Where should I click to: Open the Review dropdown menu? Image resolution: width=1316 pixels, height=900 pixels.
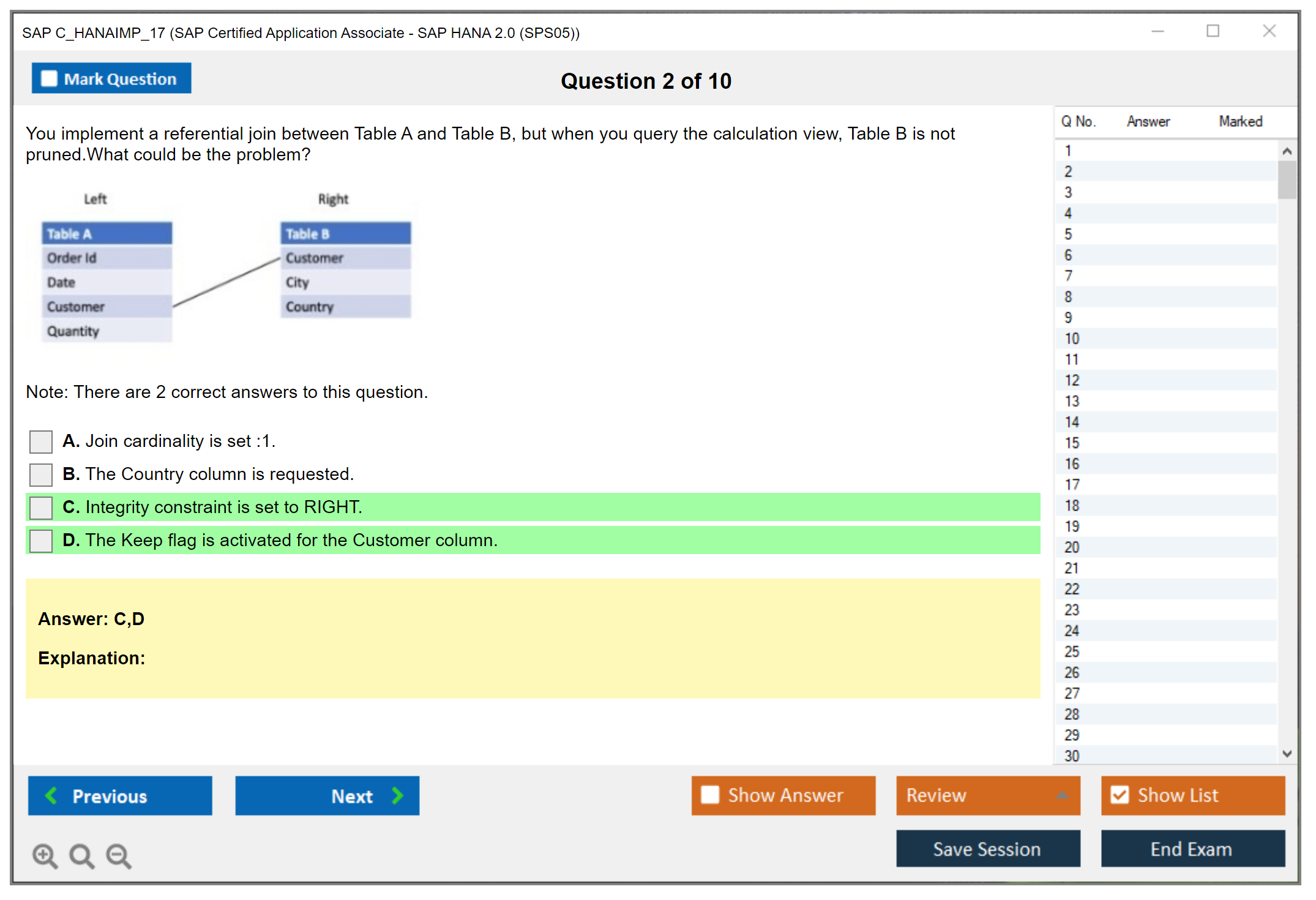coord(1062,795)
